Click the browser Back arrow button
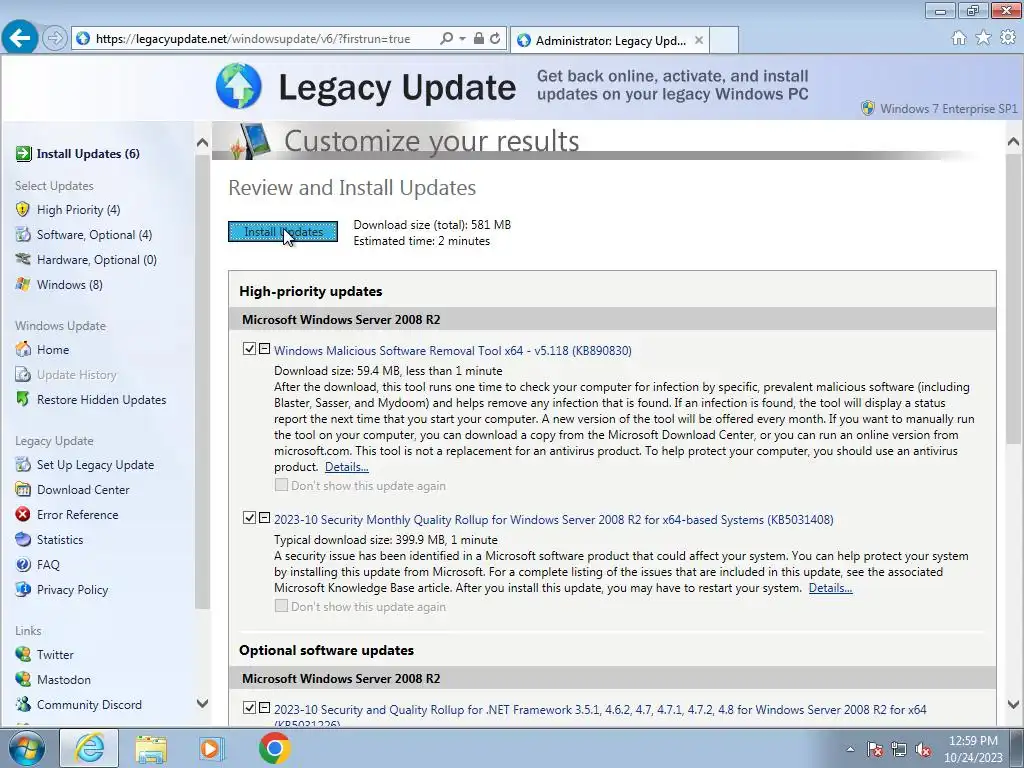Viewport: 1024px width, 768px height. click(20, 38)
